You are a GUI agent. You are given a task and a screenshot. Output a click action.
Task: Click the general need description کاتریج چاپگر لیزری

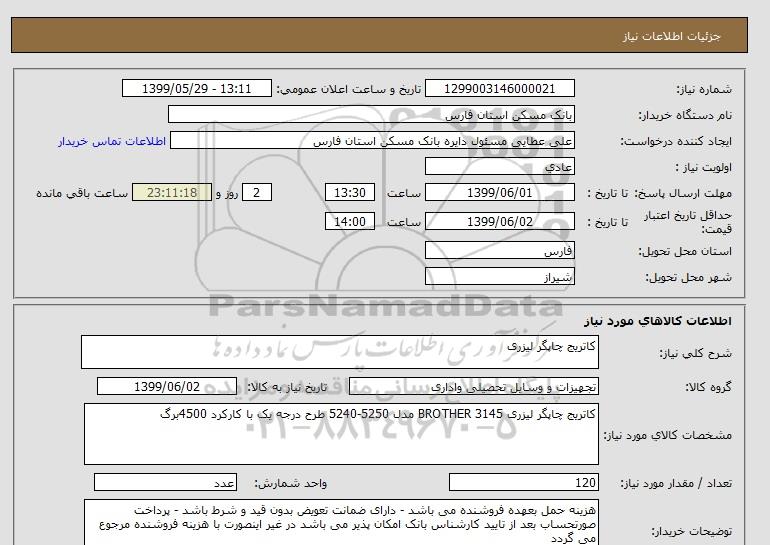(x=340, y=352)
